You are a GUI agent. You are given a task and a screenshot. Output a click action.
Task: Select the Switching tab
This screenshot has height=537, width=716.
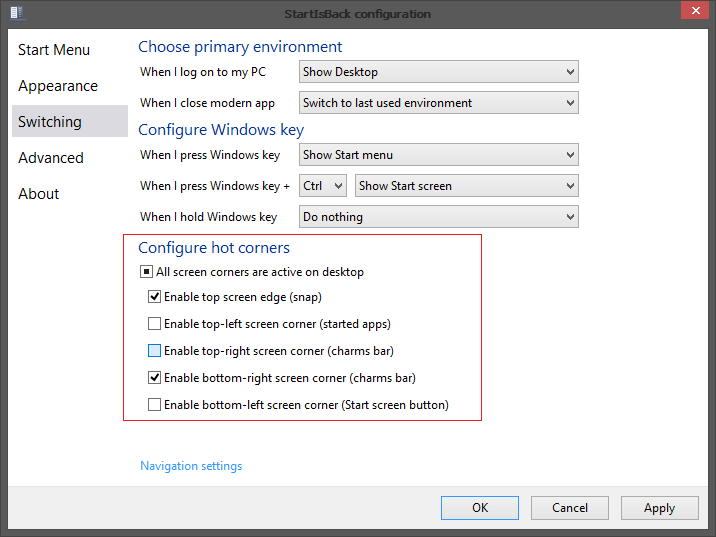[x=70, y=121]
